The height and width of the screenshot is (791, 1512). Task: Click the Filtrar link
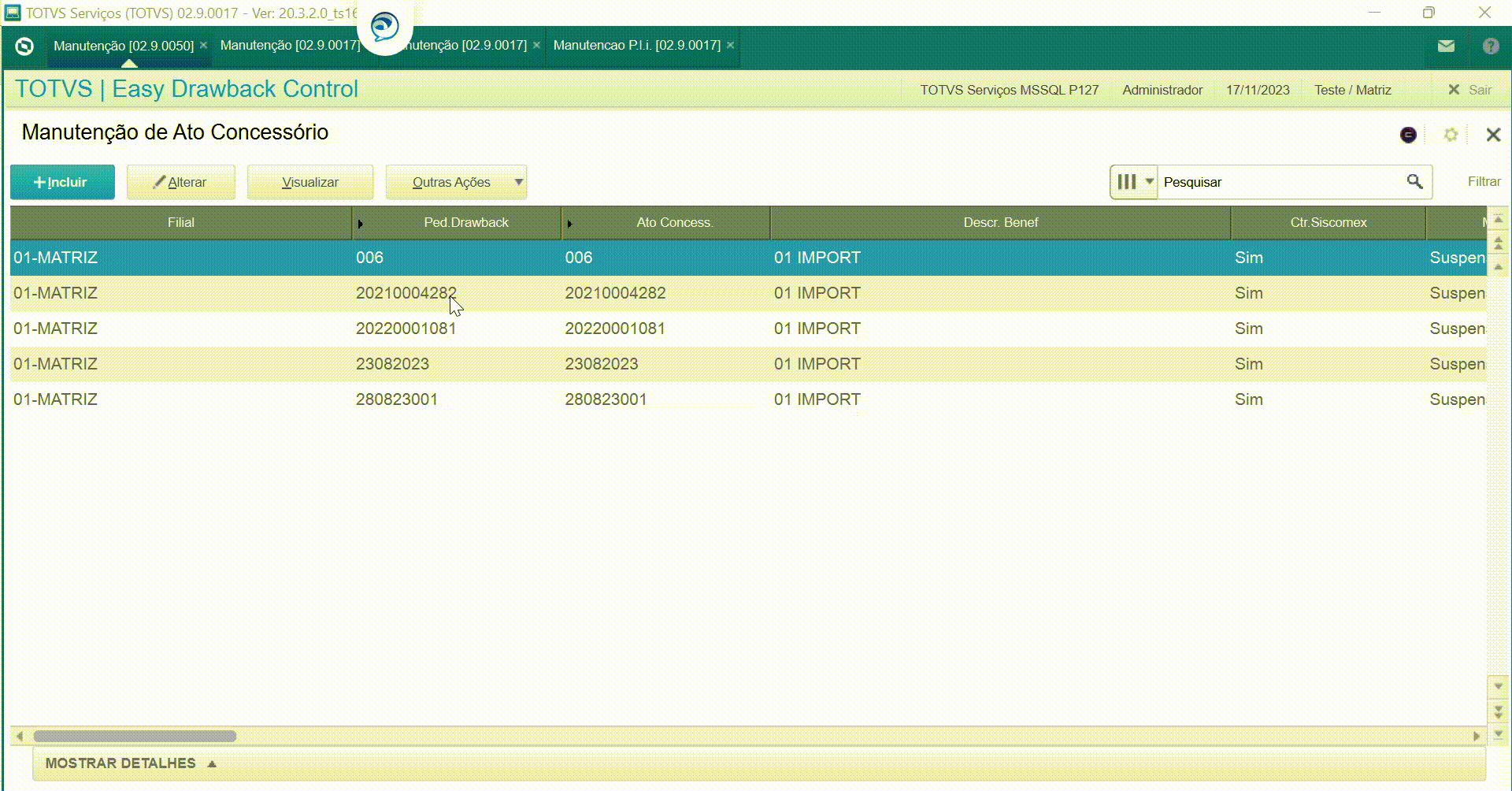pos(1484,182)
